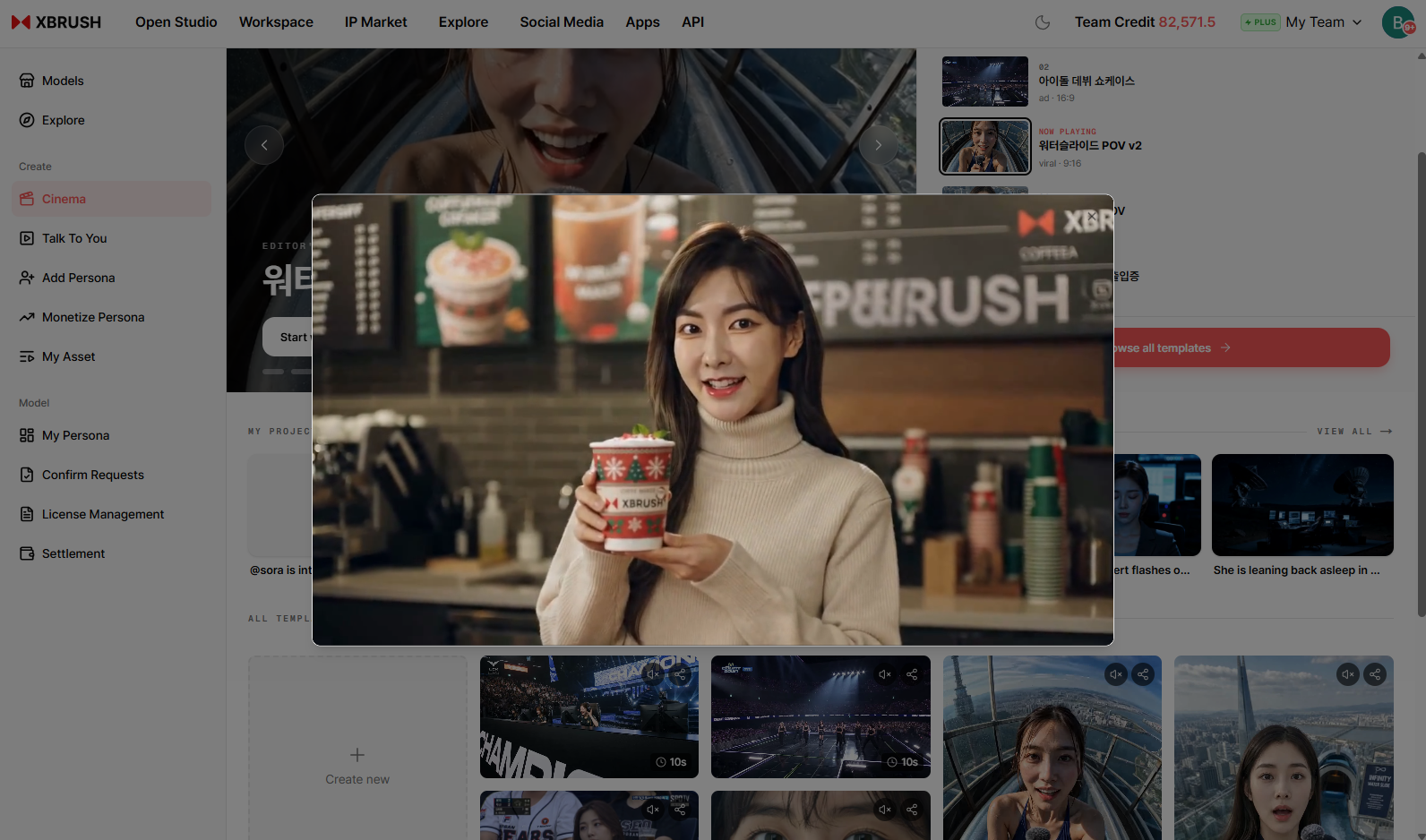Share the Infinity Water Slide sign card
The width and height of the screenshot is (1426, 840).
(1375, 674)
